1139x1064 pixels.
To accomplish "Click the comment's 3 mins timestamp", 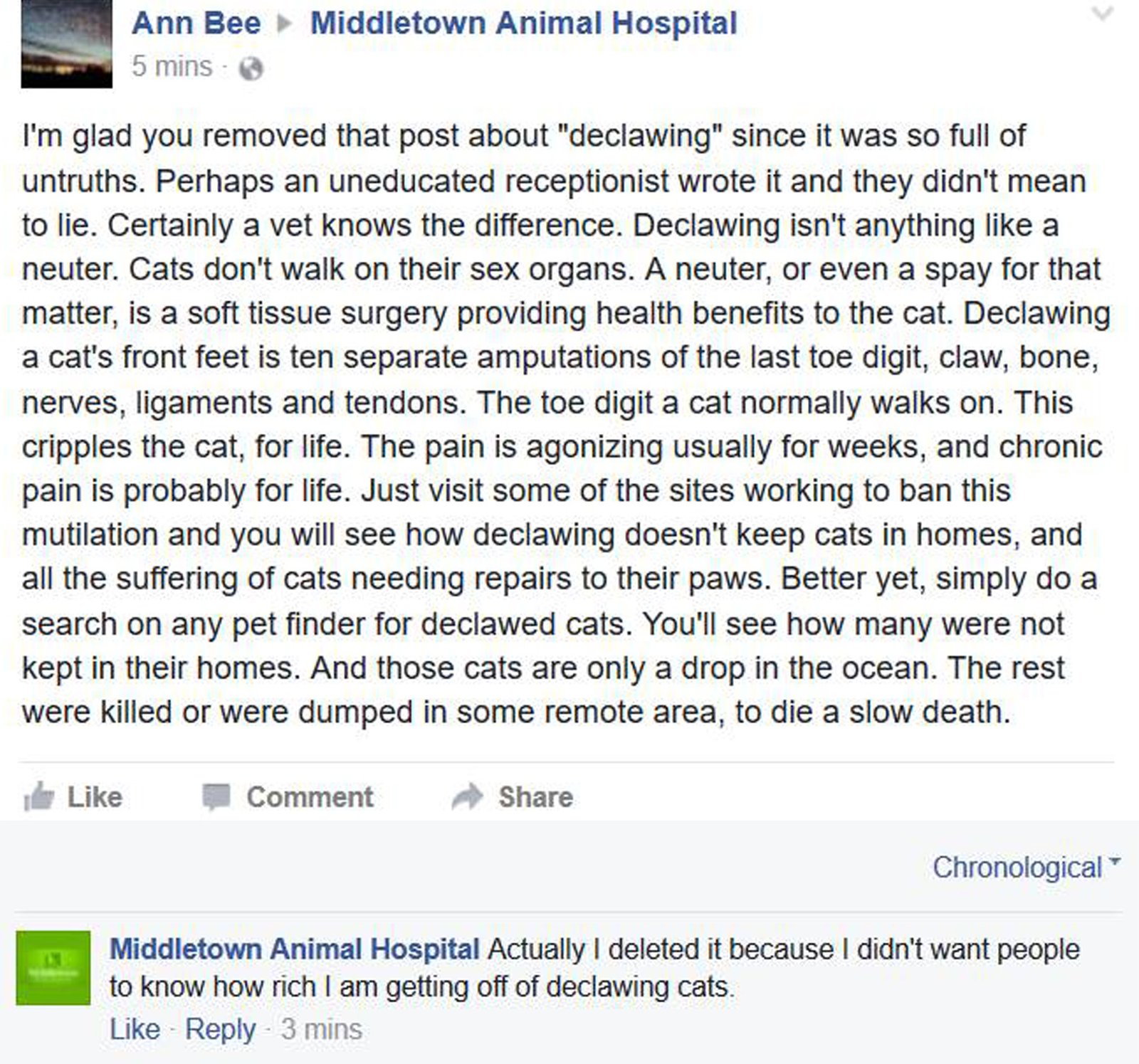I will point(321,1030).
